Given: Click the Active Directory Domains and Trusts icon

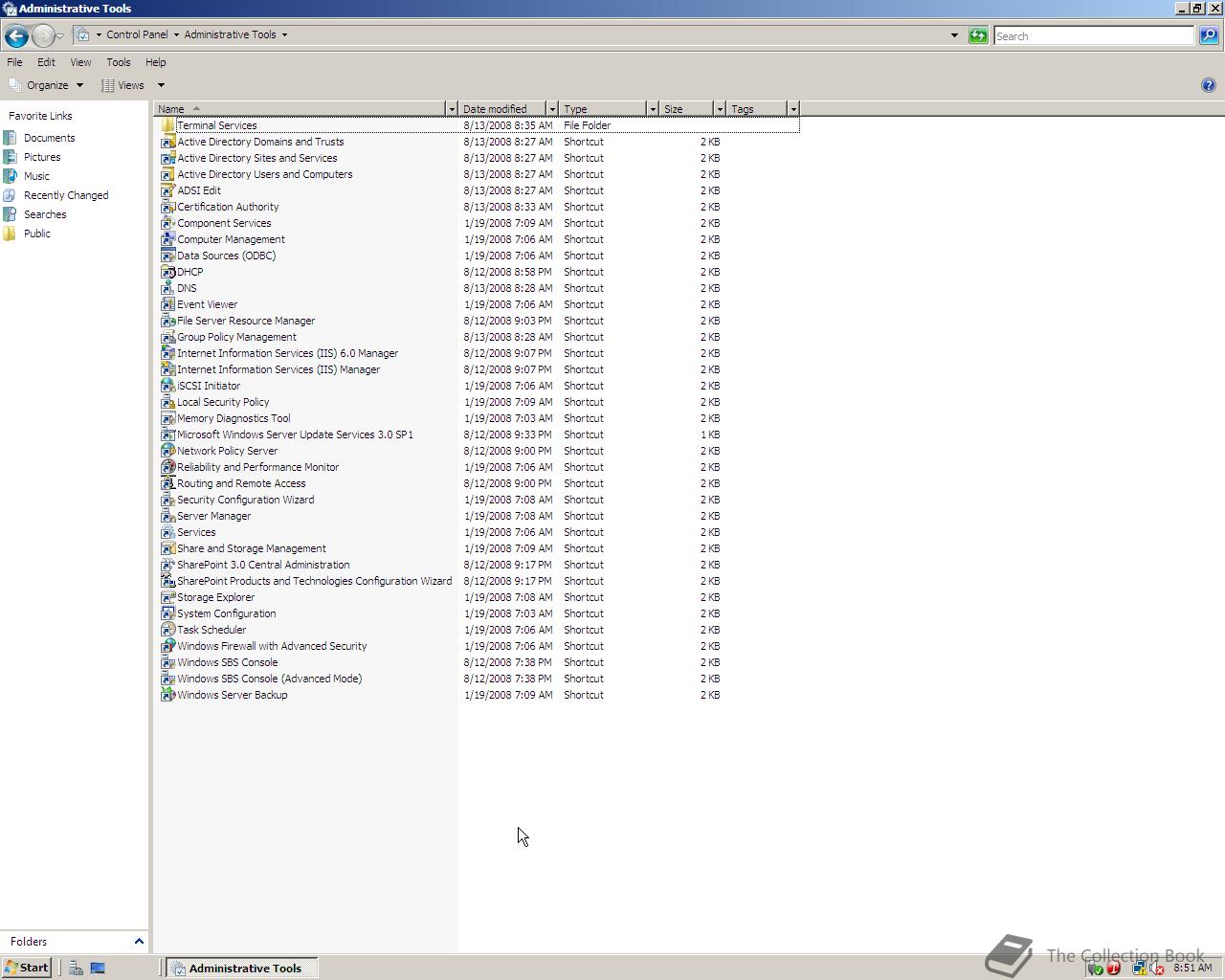Looking at the screenshot, I should pos(167,142).
